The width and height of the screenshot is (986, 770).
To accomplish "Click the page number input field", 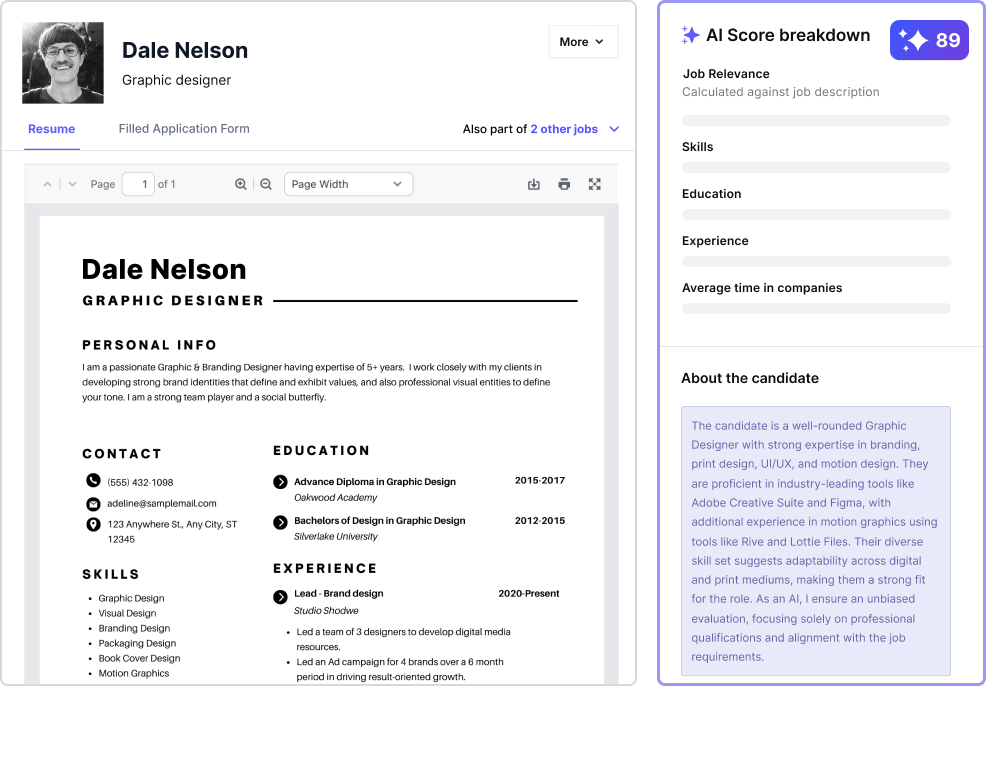I will point(138,184).
